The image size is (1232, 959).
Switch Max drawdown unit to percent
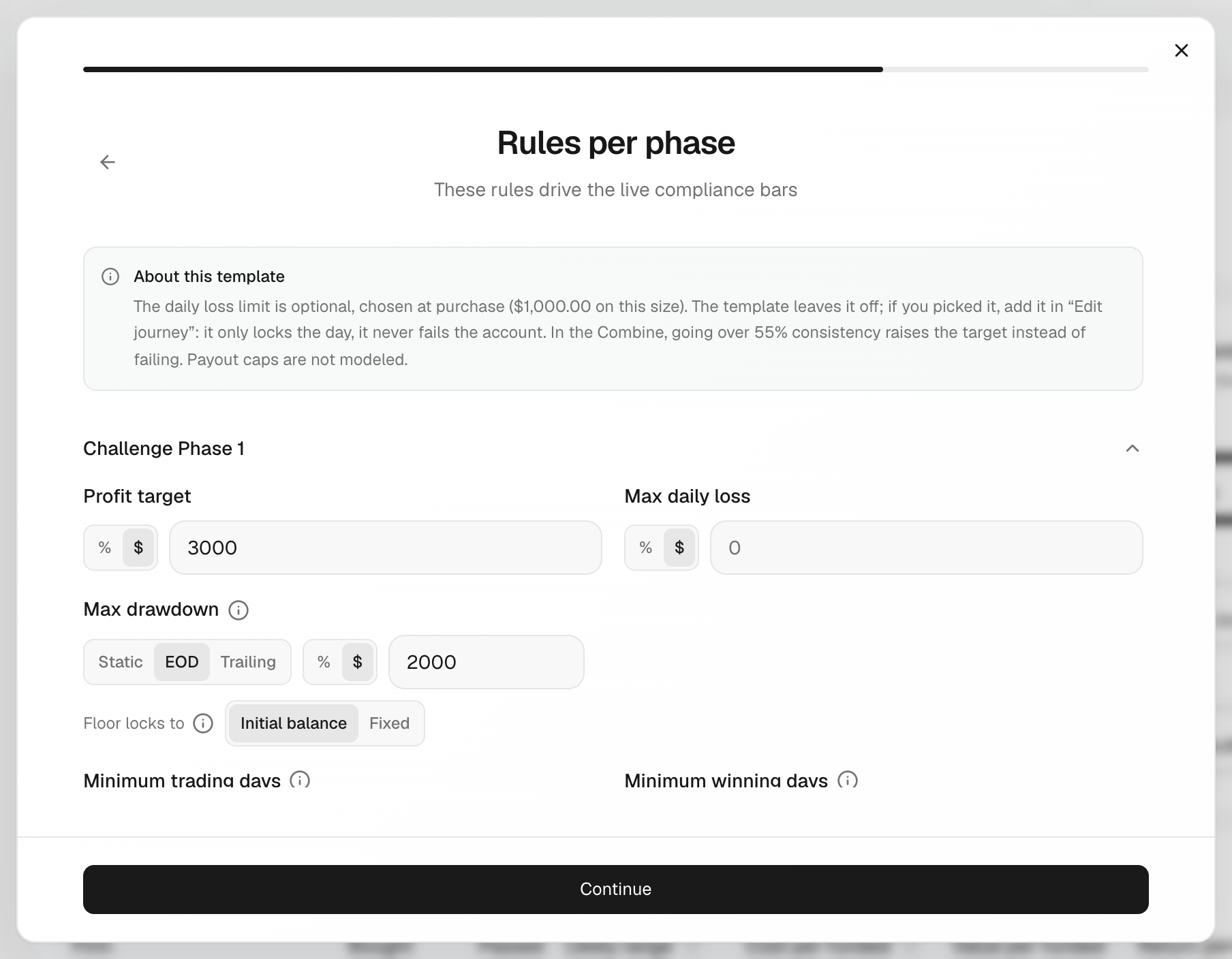pos(324,662)
